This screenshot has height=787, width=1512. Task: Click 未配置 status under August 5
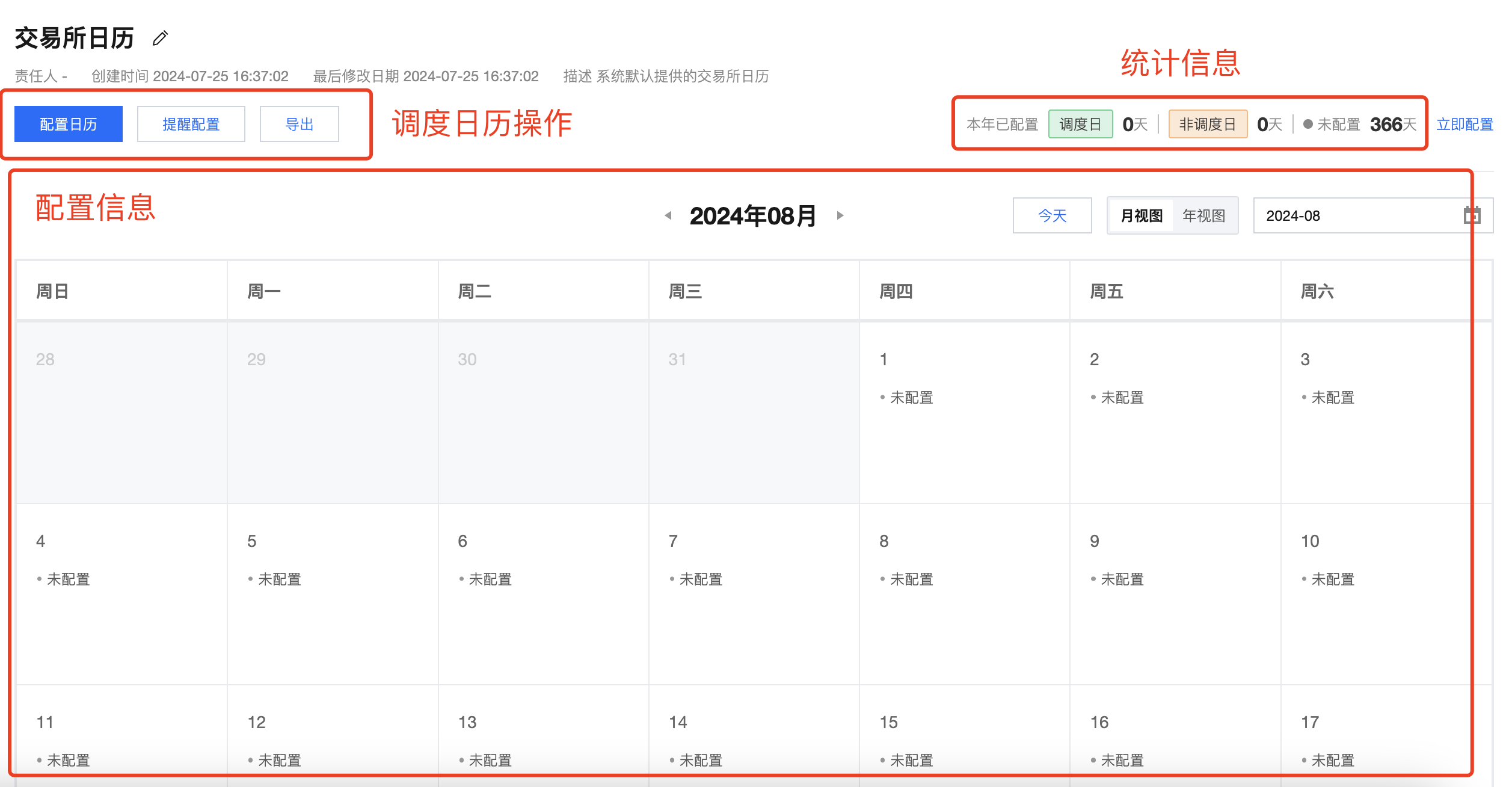click(279, 579)
